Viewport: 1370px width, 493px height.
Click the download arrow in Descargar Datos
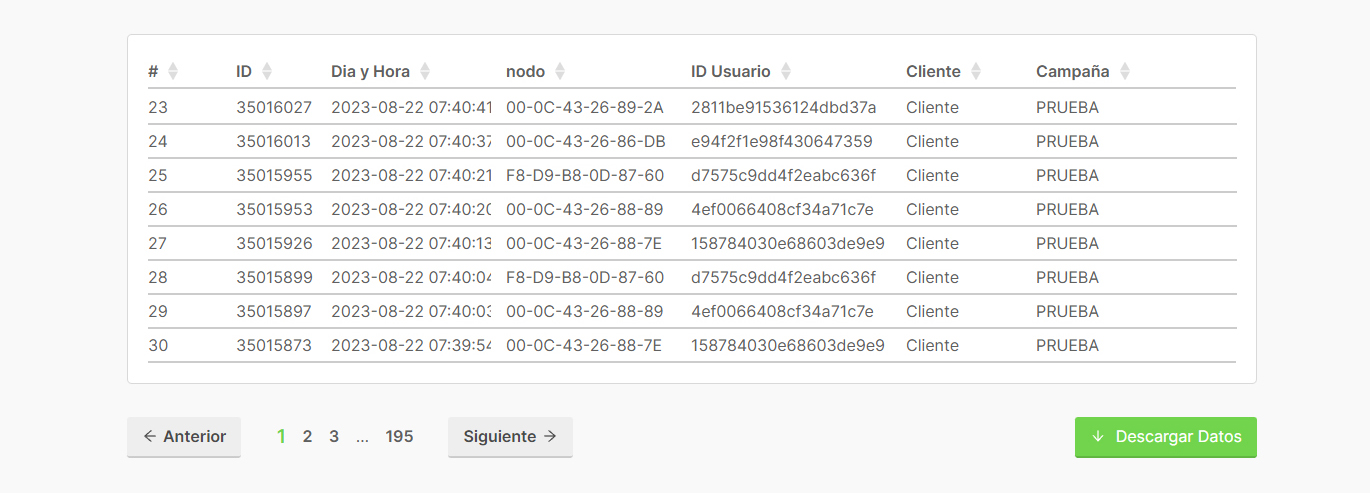1098,437
